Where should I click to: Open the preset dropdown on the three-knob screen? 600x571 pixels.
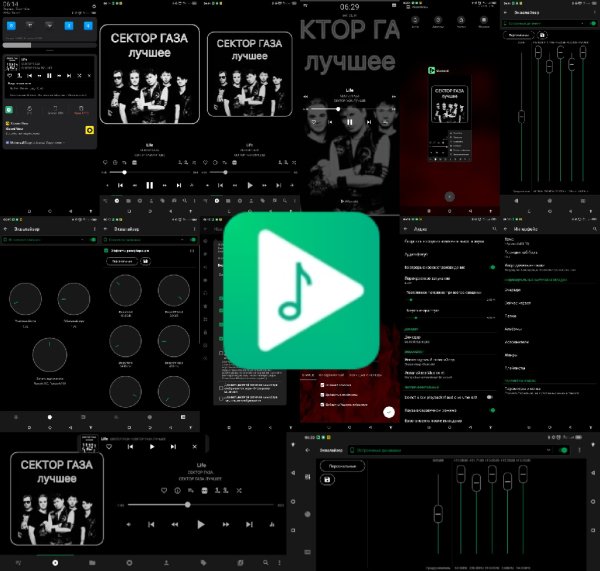pyautogui.click(x=82, y=240)
